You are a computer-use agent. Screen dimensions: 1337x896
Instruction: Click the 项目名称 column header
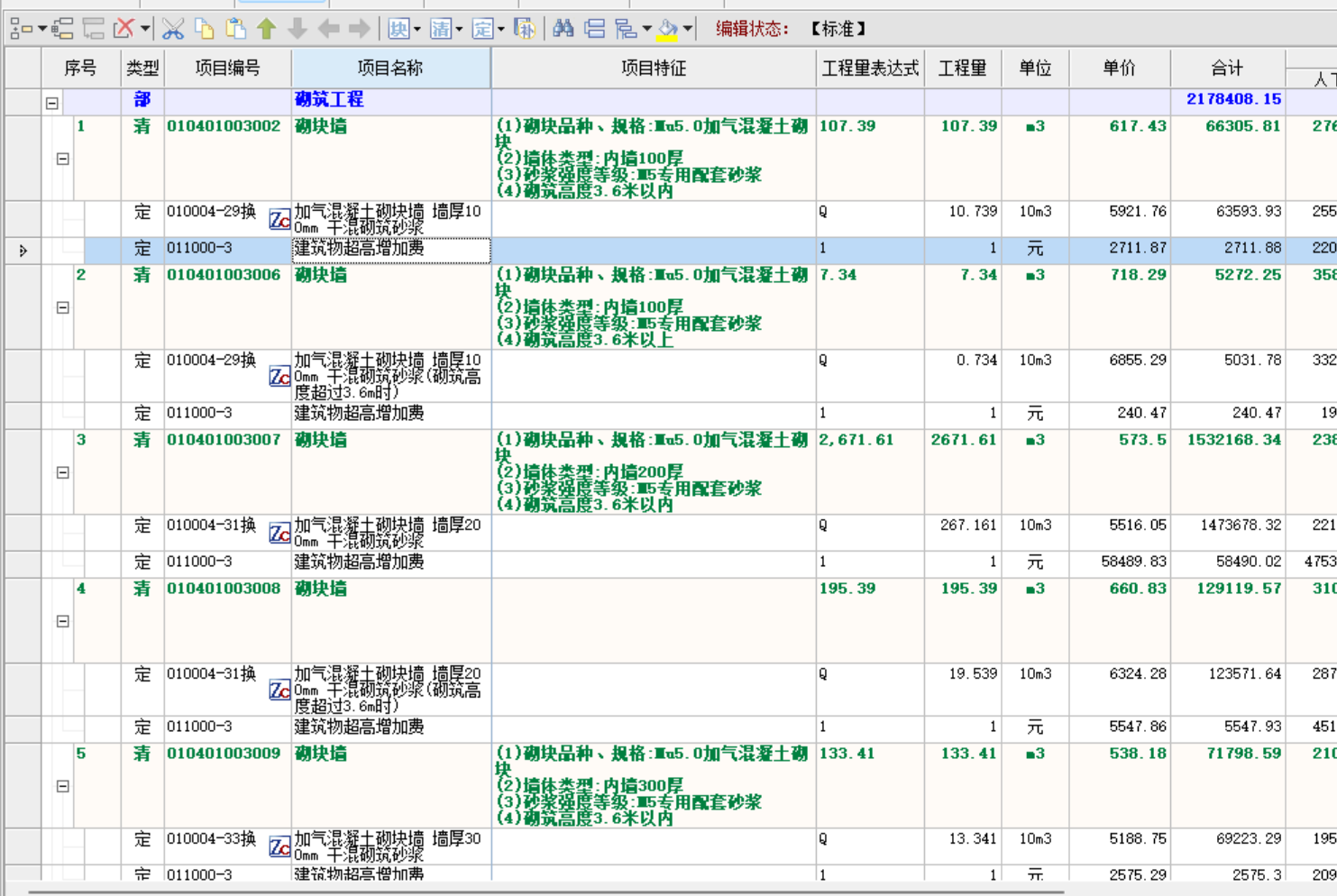tap(390, 68)
